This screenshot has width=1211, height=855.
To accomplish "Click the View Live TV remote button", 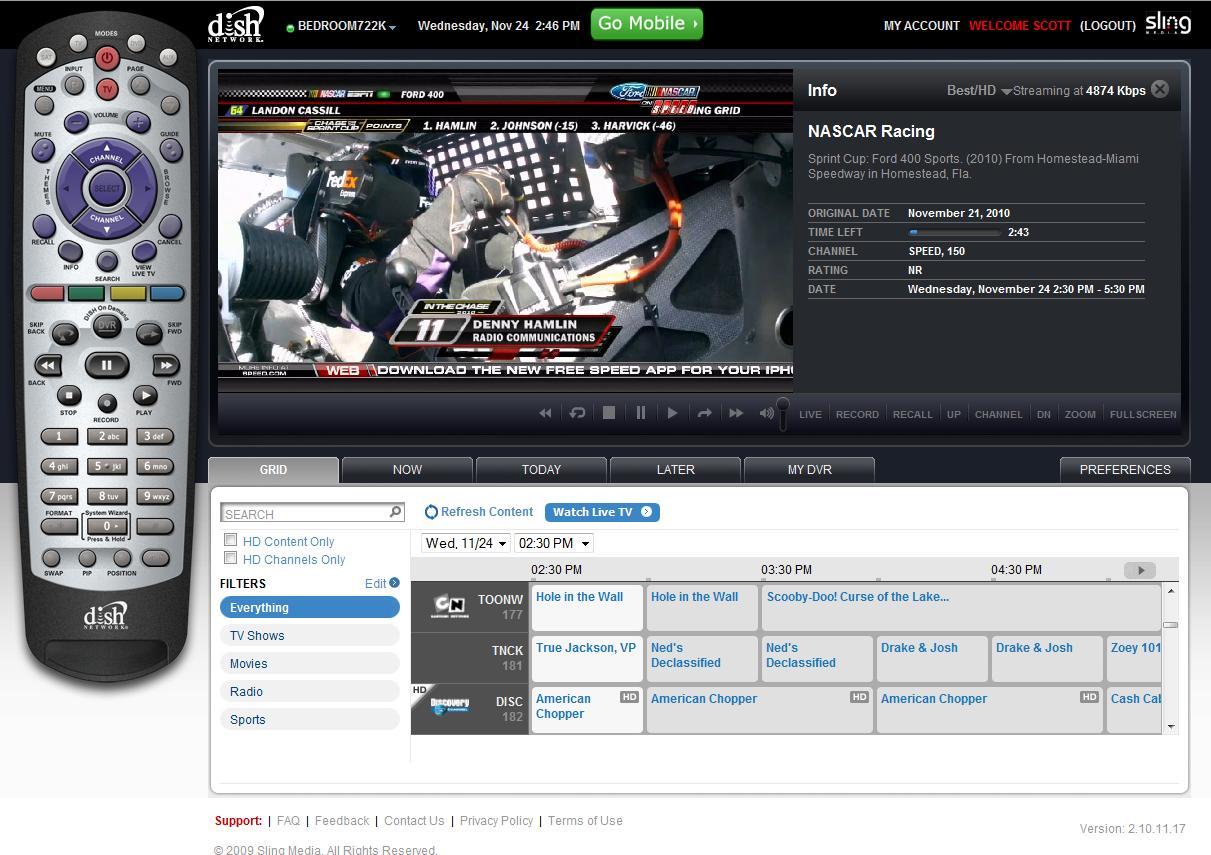I will pos(143,251).
